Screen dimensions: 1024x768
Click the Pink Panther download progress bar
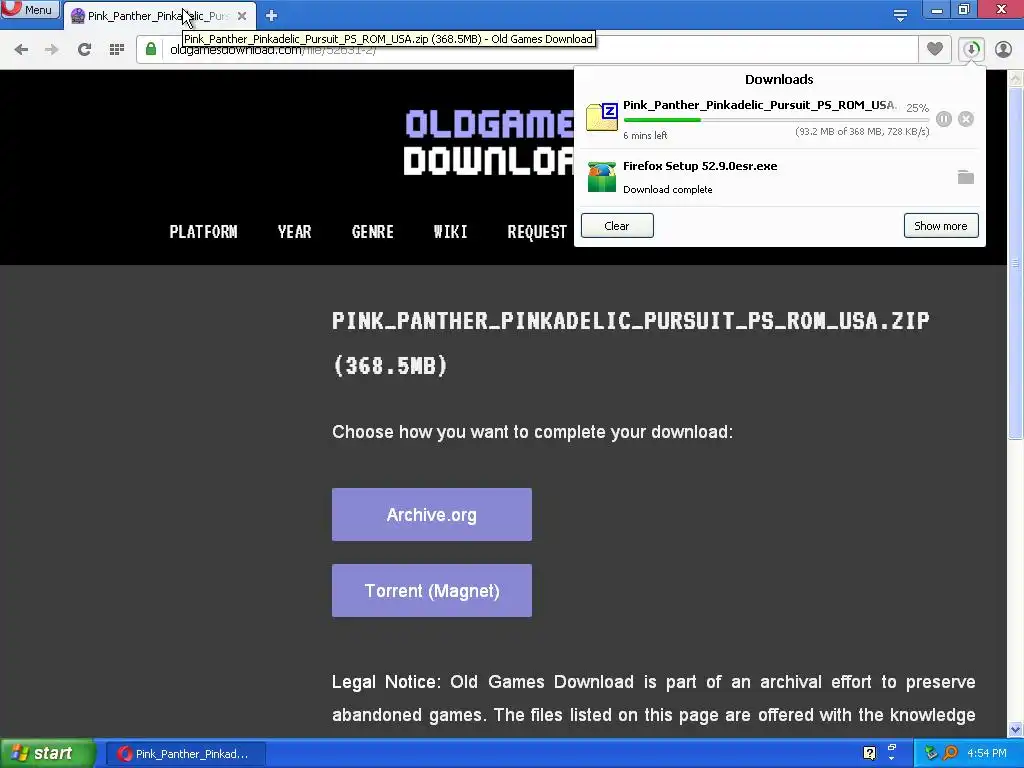pyautogui.click(x=776, y=120)
